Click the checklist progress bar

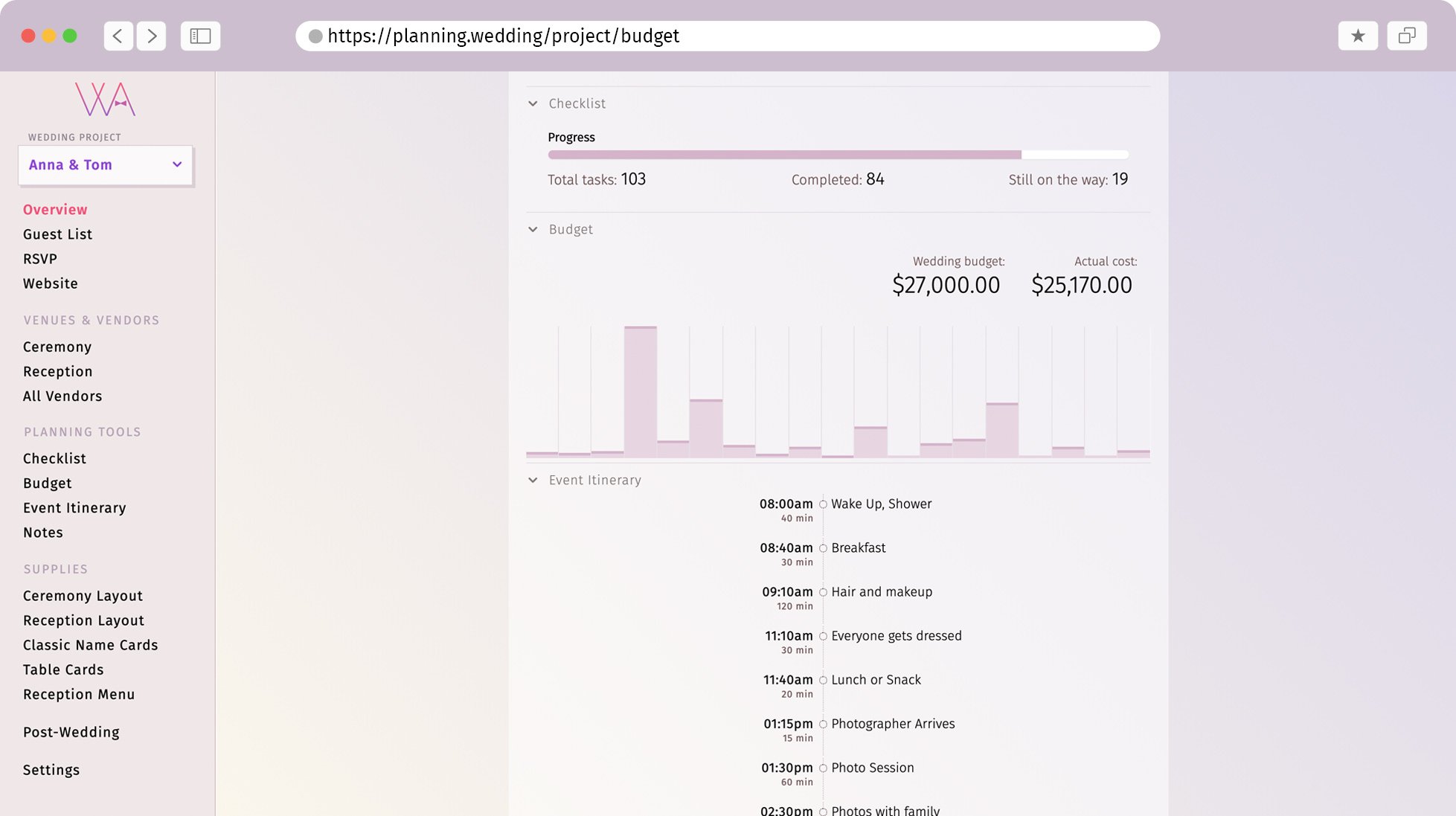tap(838, 155)
